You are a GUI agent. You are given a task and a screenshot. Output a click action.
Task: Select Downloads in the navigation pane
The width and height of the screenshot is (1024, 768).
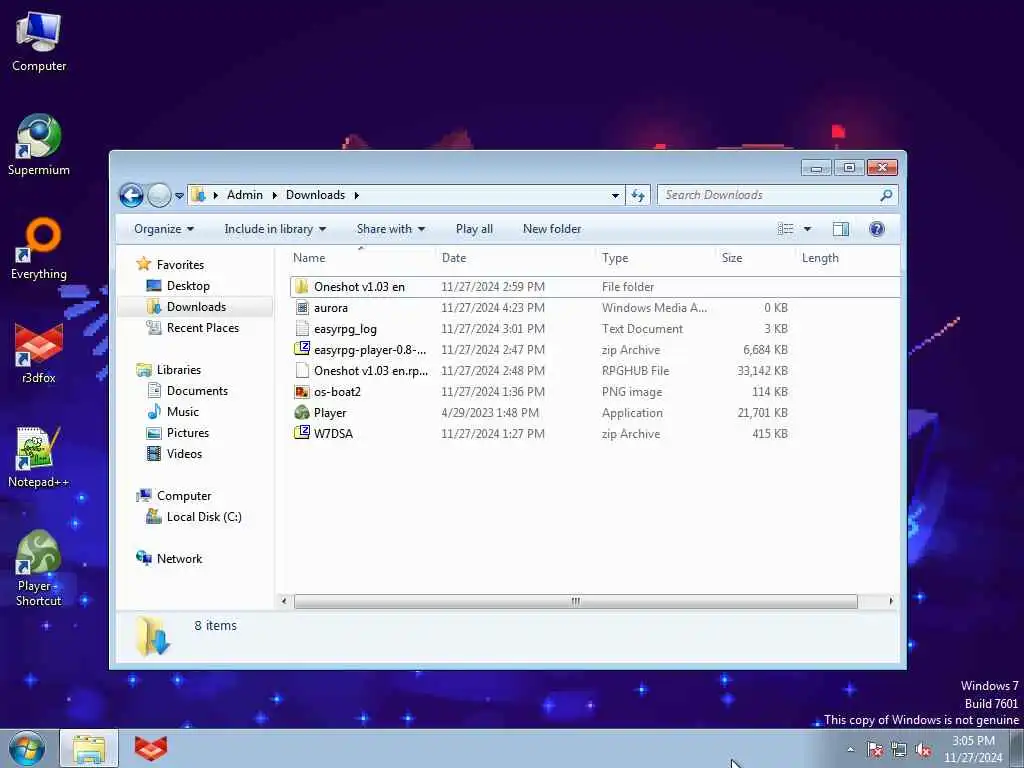point(196,306)
